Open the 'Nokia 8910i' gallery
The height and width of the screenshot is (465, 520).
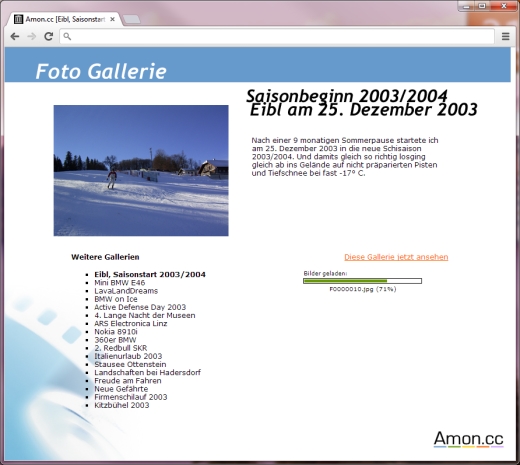pos(116,332)
